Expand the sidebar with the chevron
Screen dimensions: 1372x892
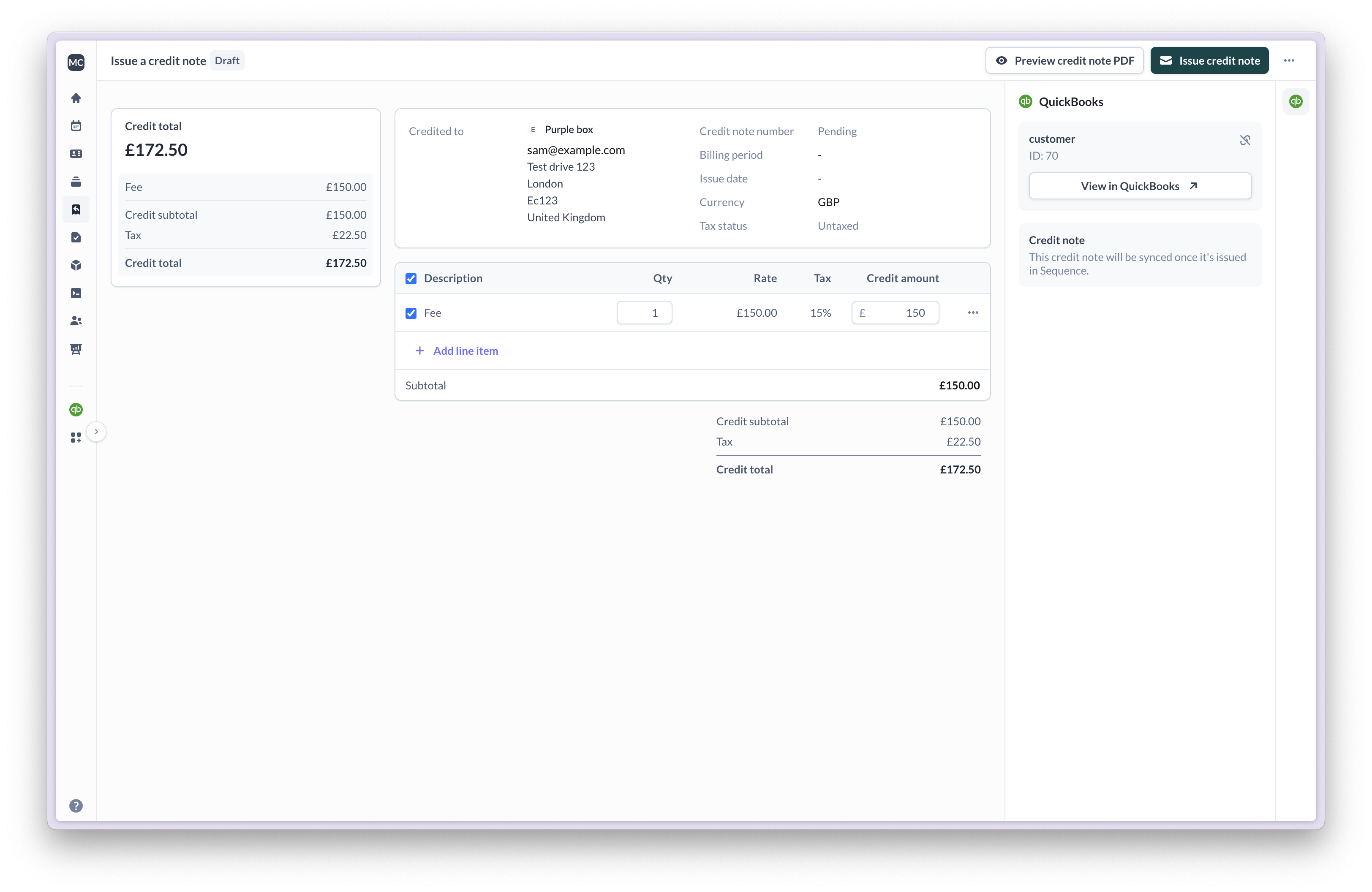(x=96, y=431)
